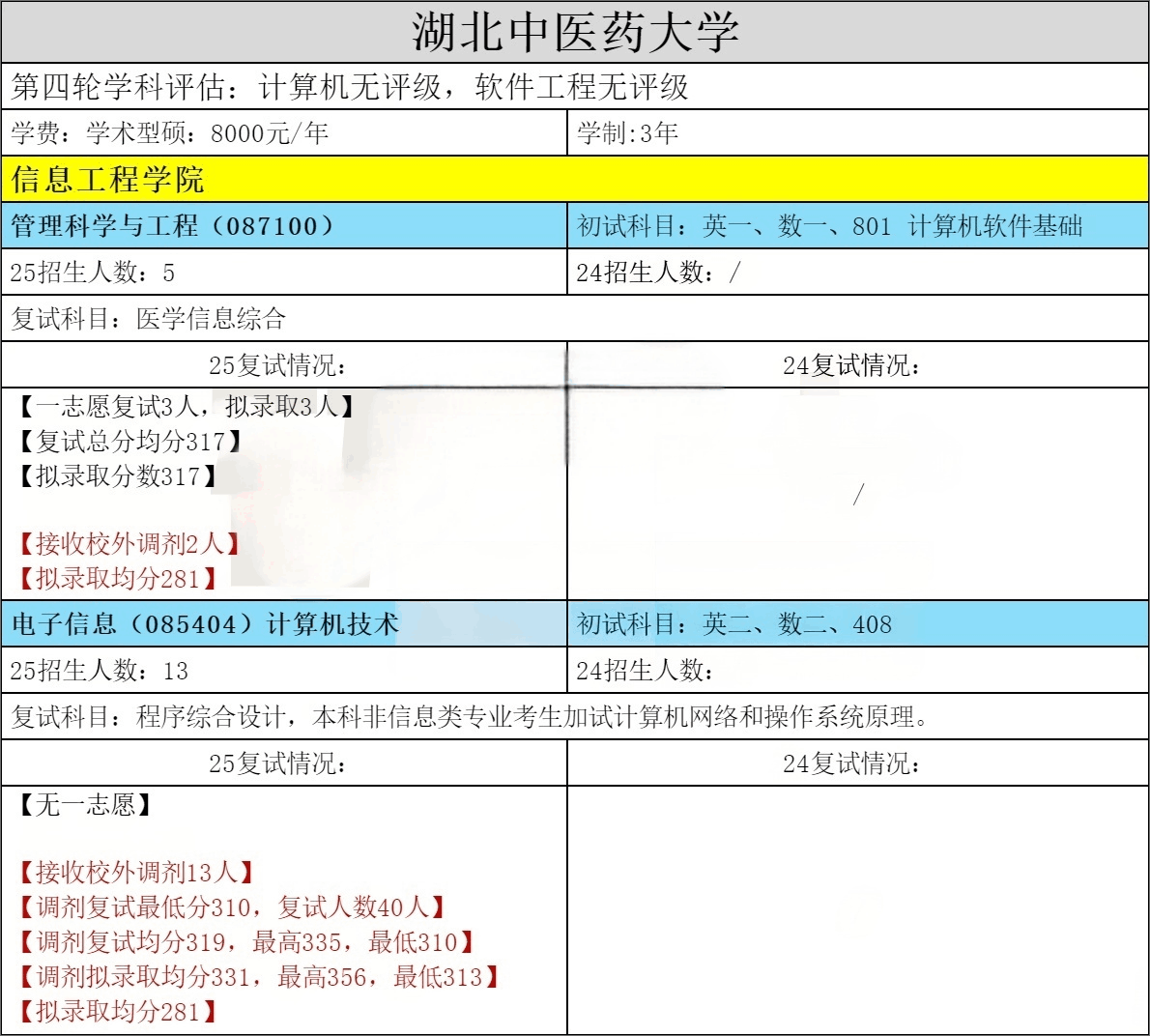Select the 拟录取分数317 line
The width and height of the screenshot is (1150, 1036).
pyautogui.click(x=116, y=476)
